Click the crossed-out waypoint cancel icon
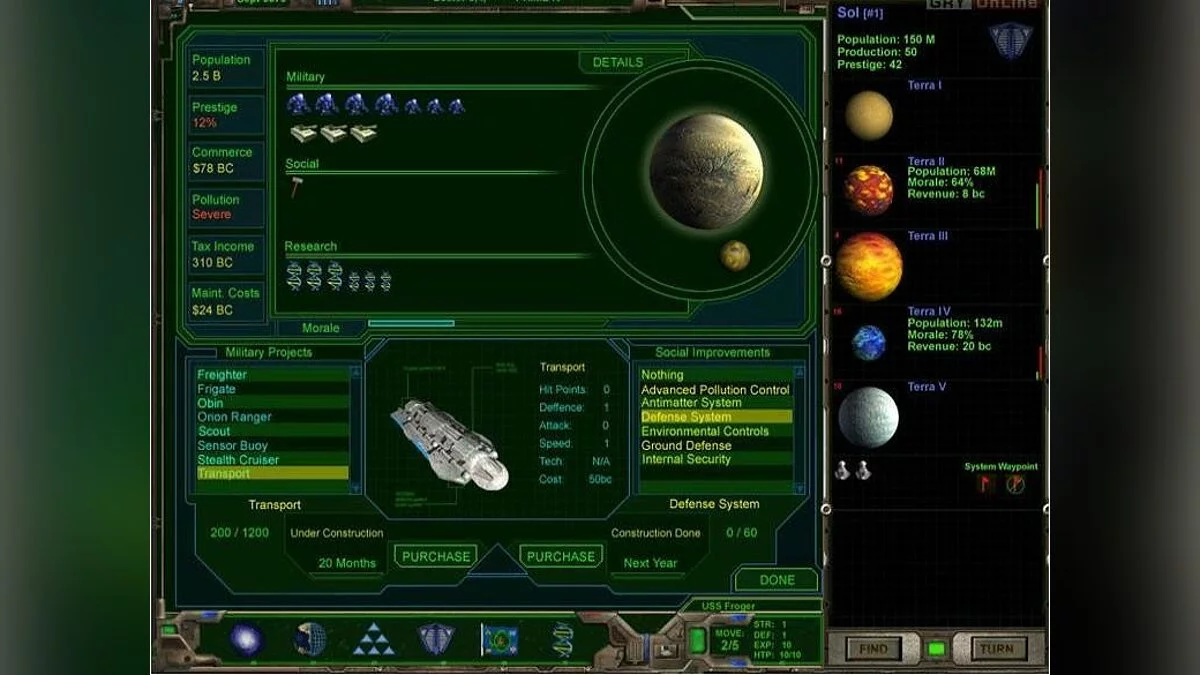This screenshot has width=1200, height=675. pos(1015,484)
